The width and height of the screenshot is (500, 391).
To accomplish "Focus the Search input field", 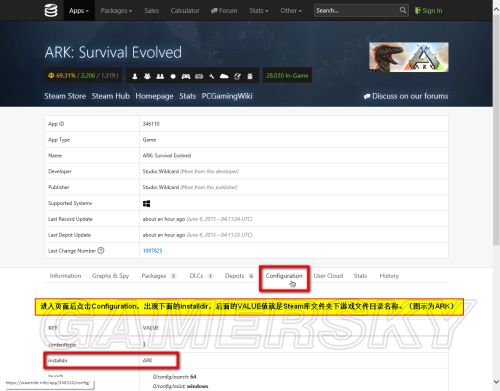I will 357,11.
